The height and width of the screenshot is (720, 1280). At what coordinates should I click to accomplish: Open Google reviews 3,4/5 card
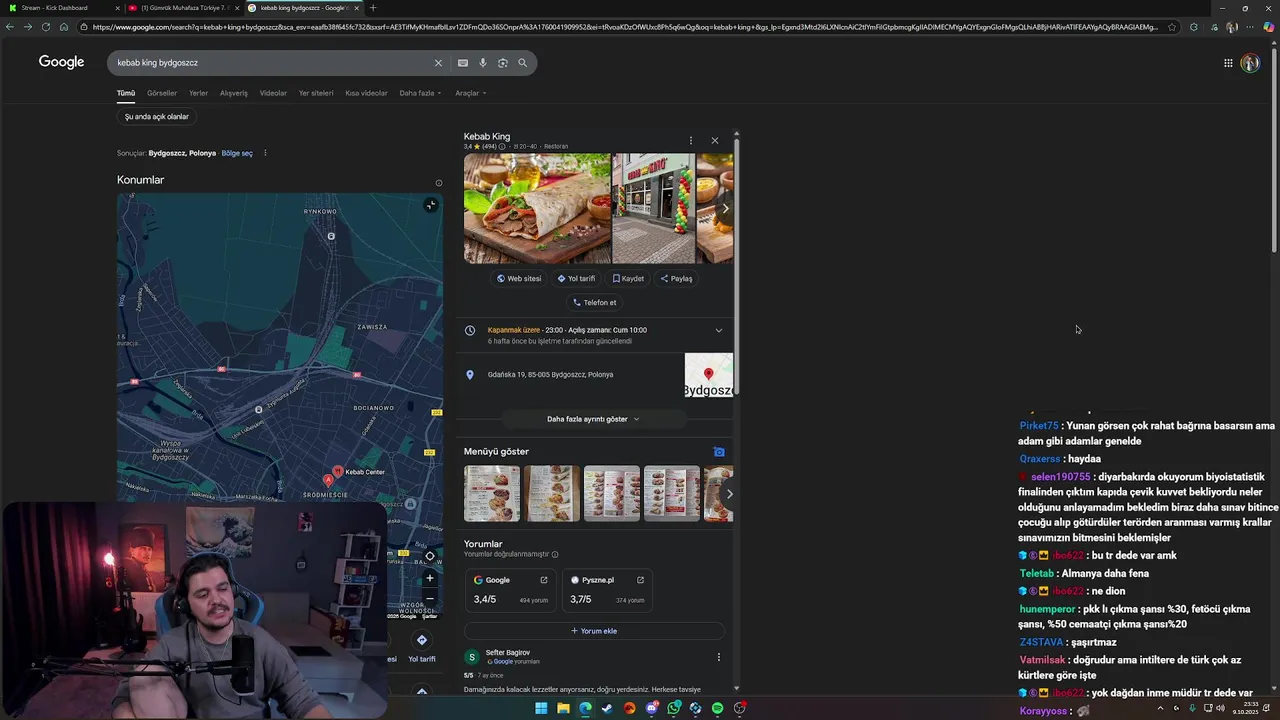511,590
